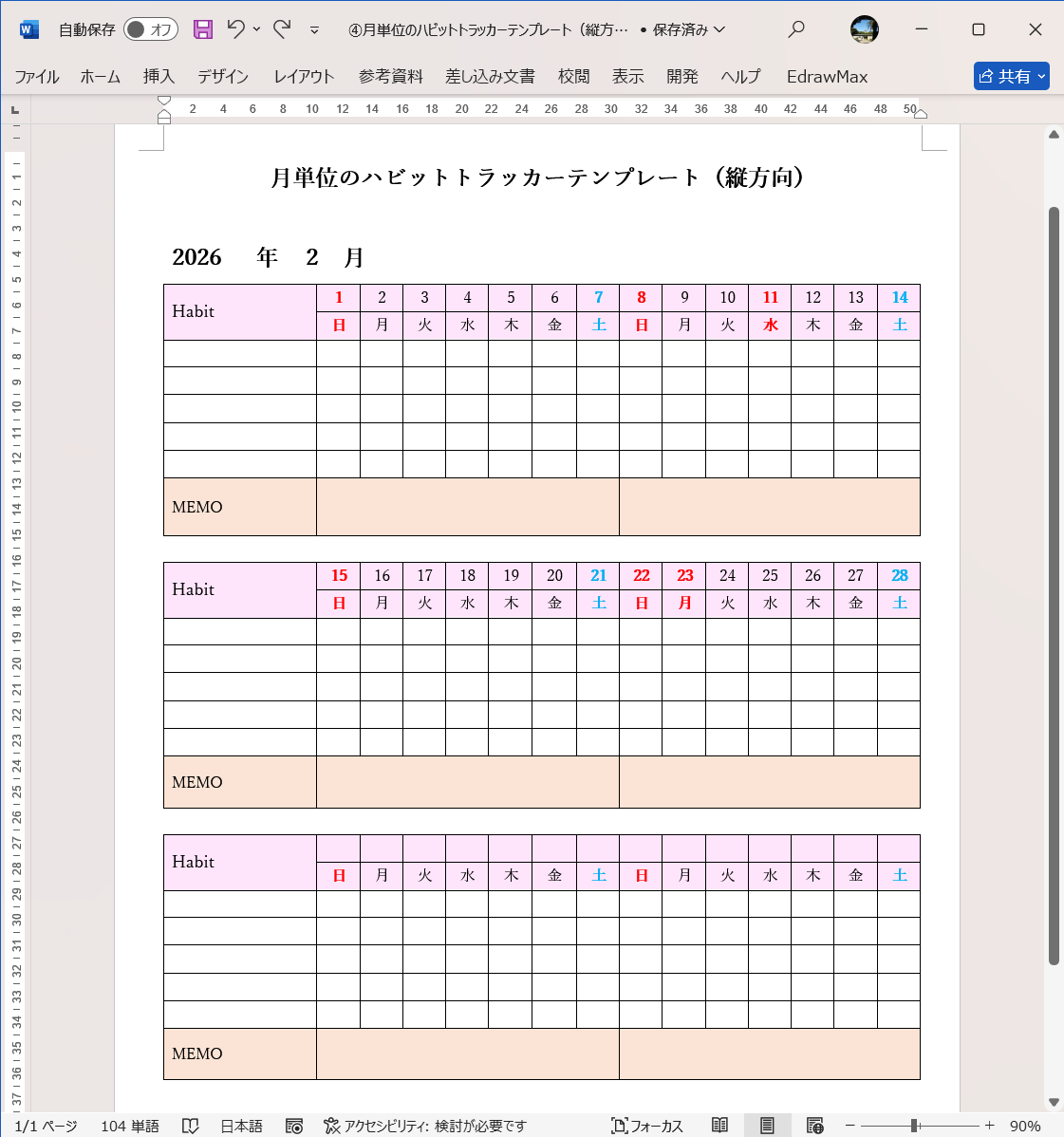The height and width of the screenshot is (1137, 1064).
Task: Click the user account profile picture
Action: pyautogui.click(x=864, y=29)
